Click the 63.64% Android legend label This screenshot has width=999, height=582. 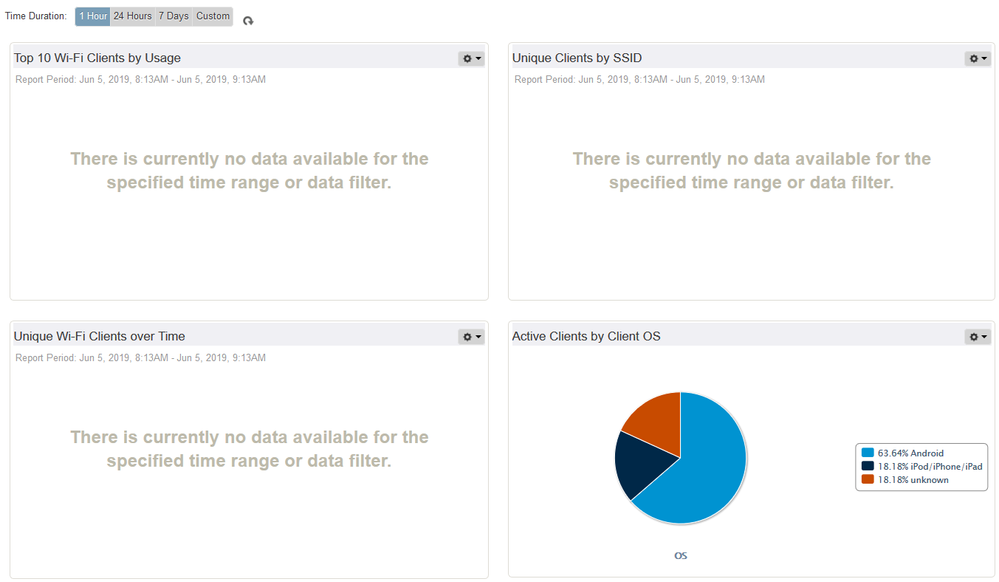point(910,453)
